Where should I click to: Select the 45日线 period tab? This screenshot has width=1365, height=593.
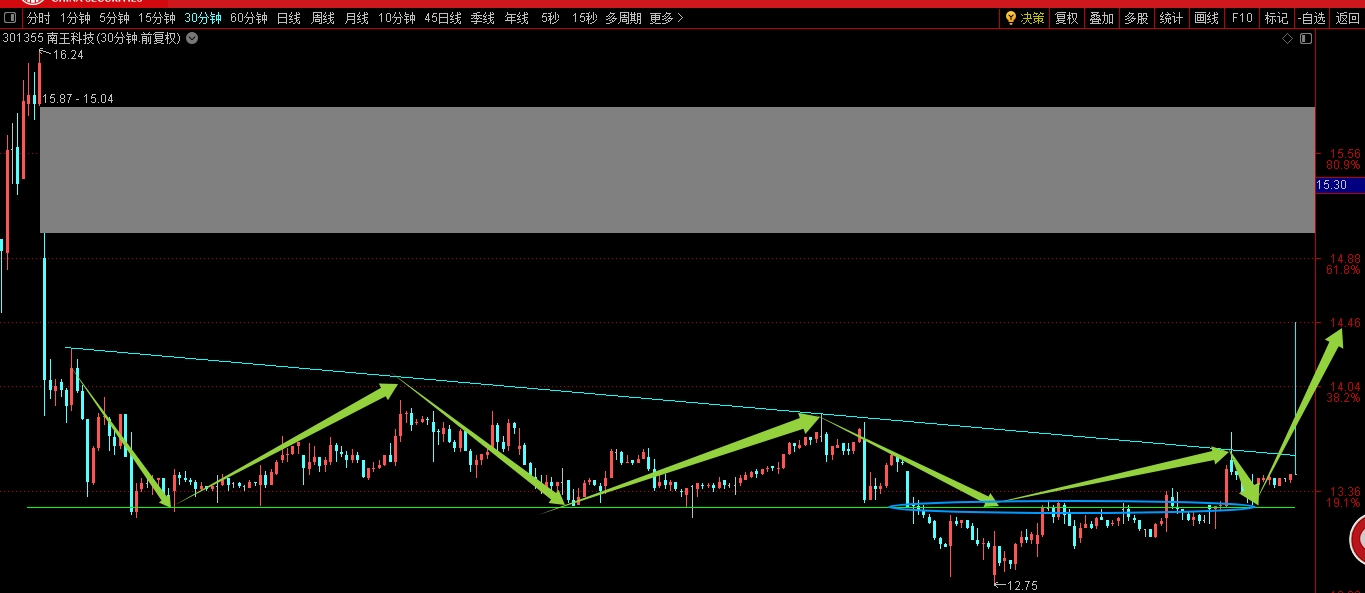443,18
